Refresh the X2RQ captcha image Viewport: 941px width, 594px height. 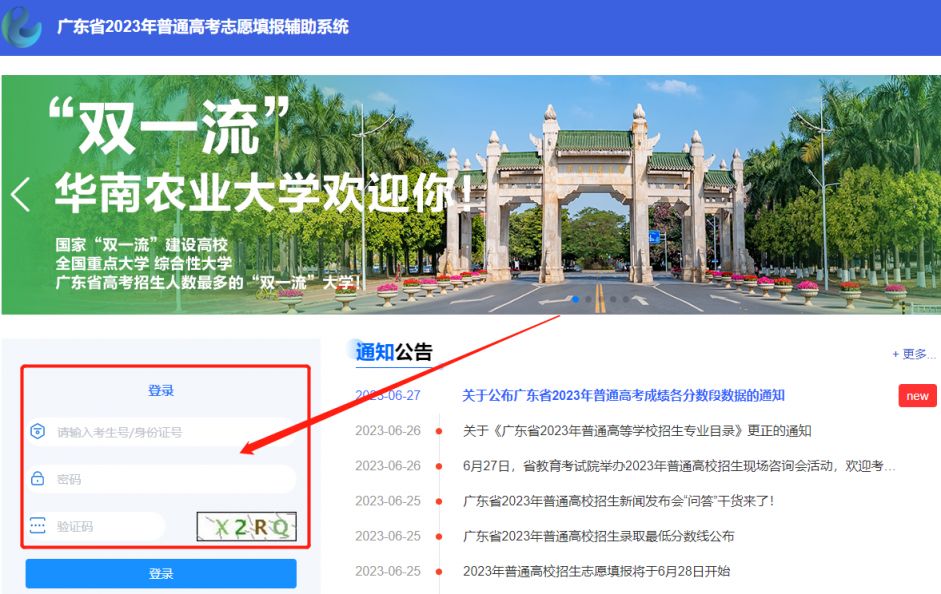[x=247, y=527]
